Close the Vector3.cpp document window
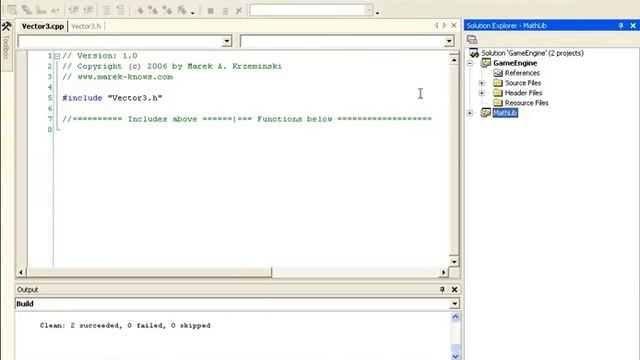Image resolution: width=640 pixels, height=360 pixels. (454, 25)
